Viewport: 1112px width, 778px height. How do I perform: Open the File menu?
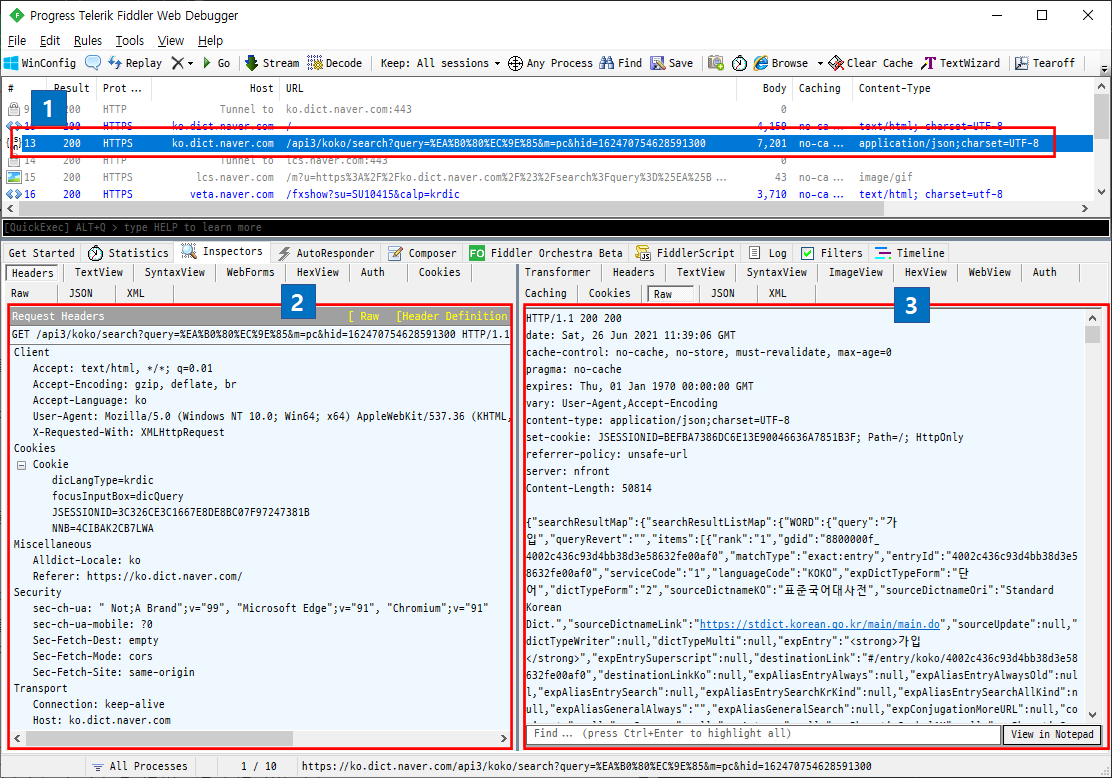(16, 40)
